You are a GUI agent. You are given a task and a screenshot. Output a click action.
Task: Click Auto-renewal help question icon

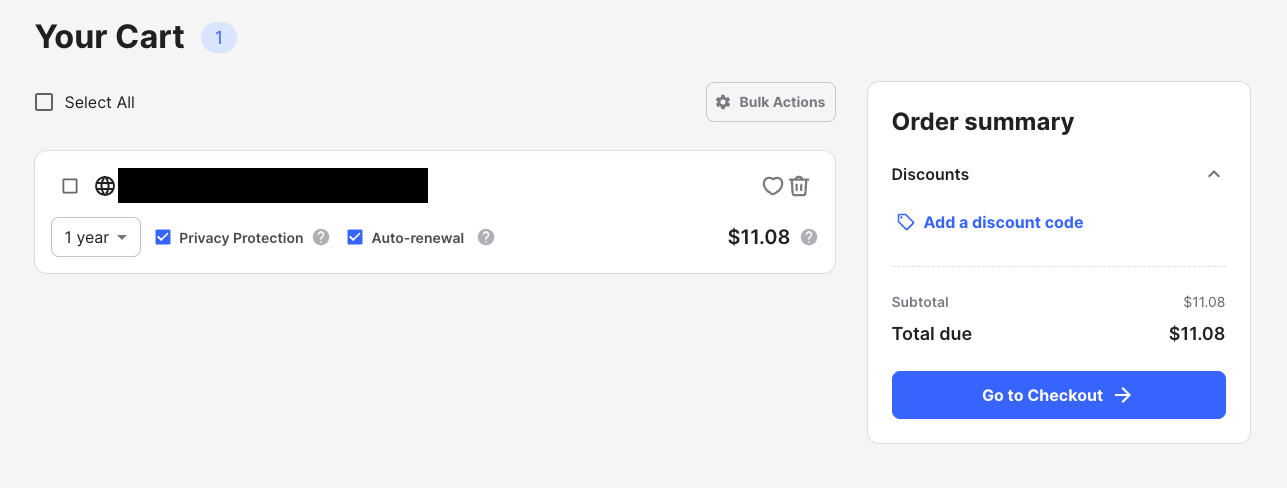[x=486, y=238]
